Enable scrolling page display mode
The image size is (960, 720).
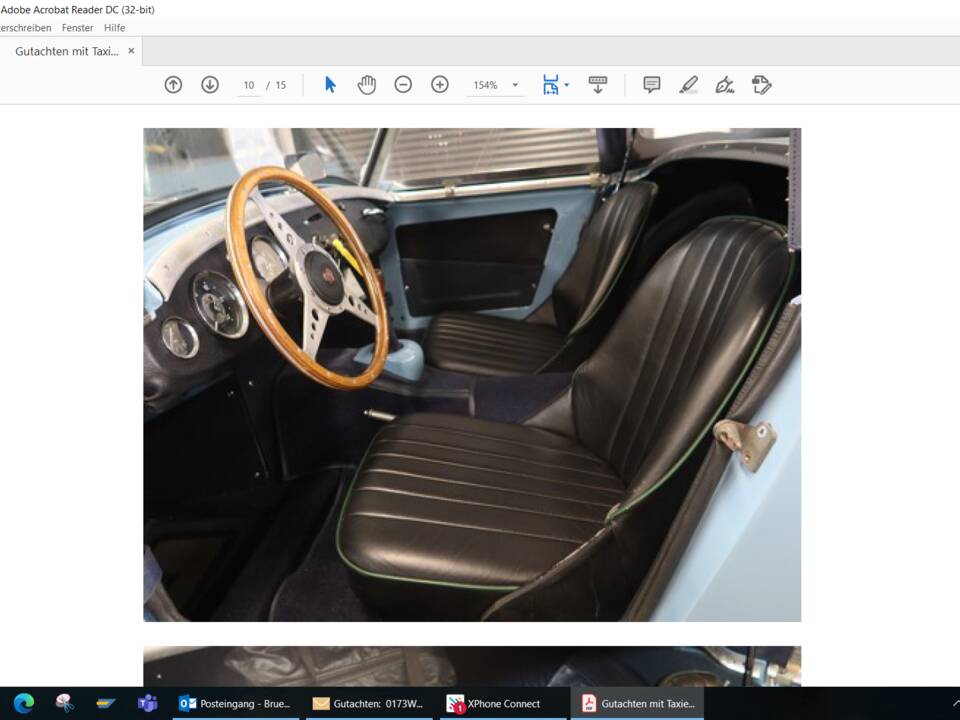coord(597,85)
